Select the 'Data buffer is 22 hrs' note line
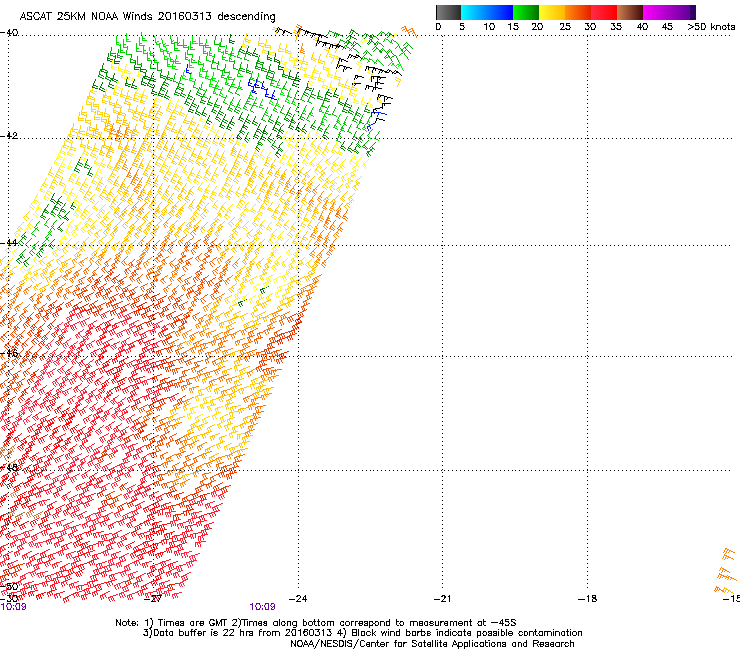Screen dimensions: 740x650 (x=362, y=633)
